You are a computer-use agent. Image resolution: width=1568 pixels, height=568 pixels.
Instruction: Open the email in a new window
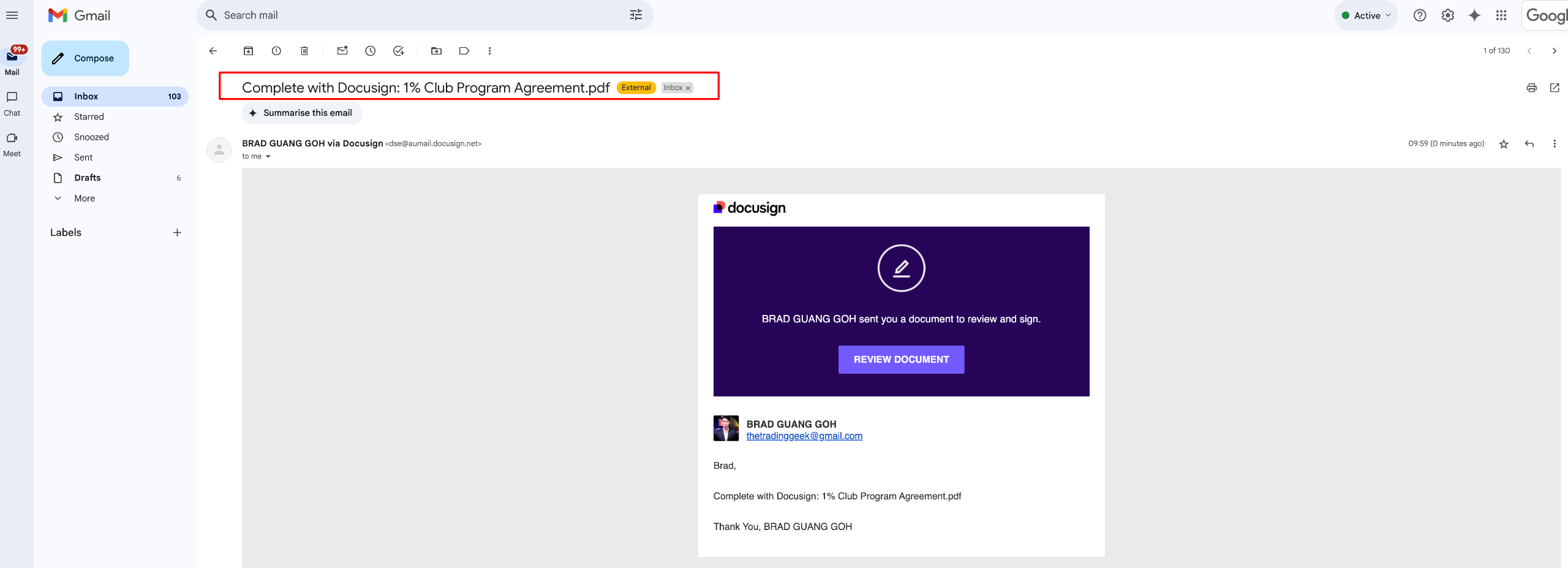pyautogui.click(x=1555, y=88)
